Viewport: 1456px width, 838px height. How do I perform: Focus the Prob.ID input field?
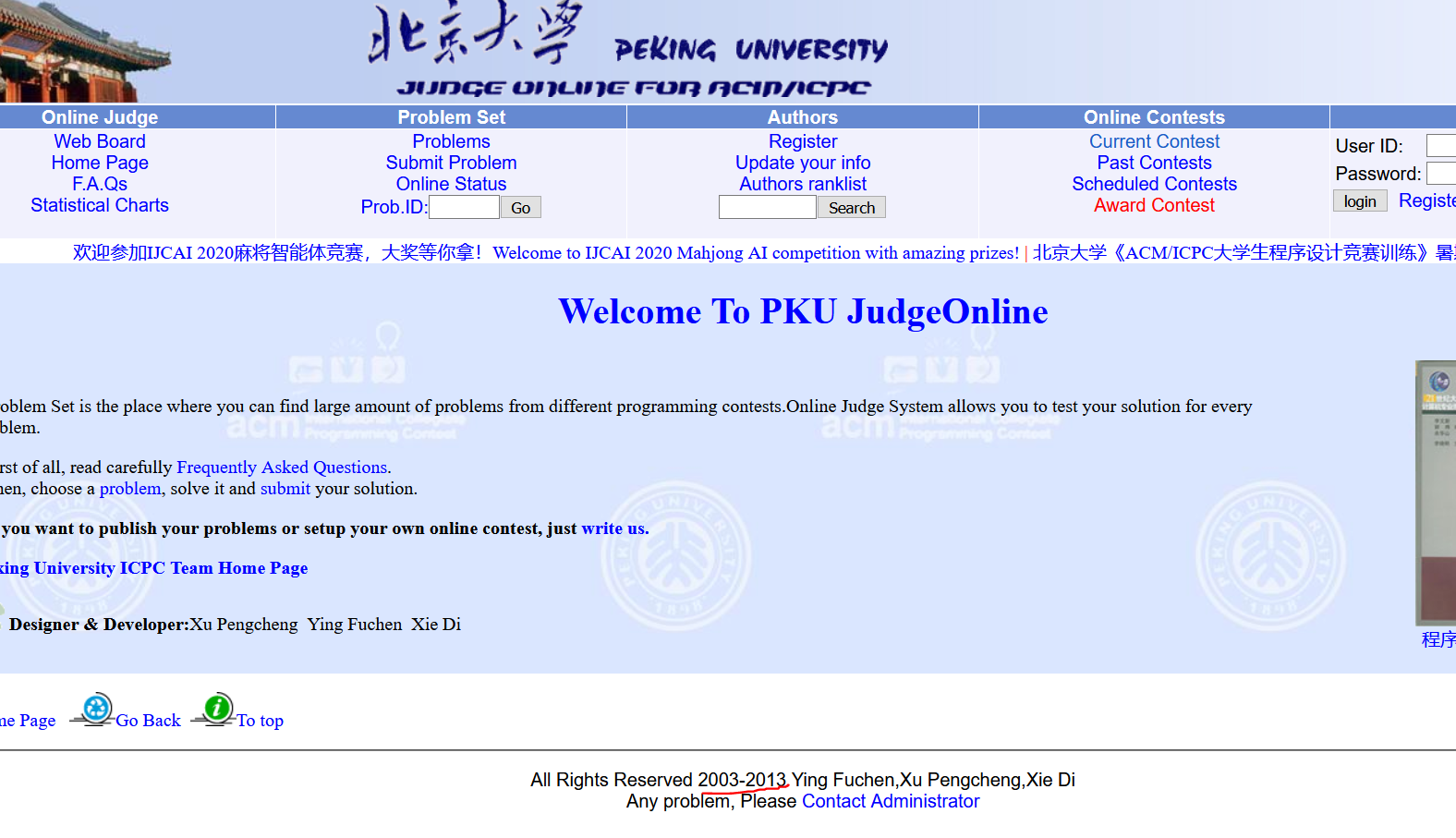click(x=464, y=208)
